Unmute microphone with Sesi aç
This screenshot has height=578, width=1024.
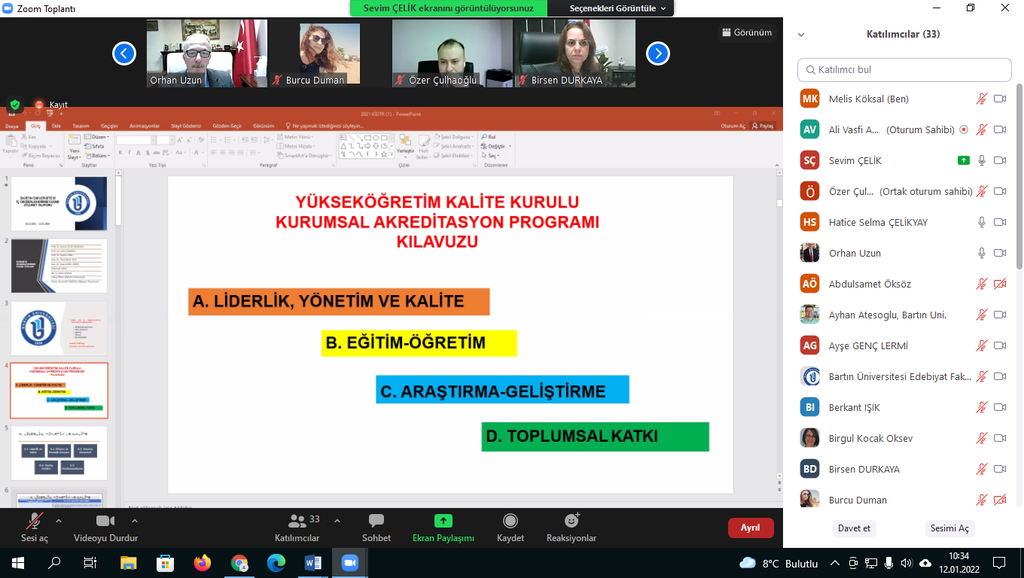[x=34, y=522]
